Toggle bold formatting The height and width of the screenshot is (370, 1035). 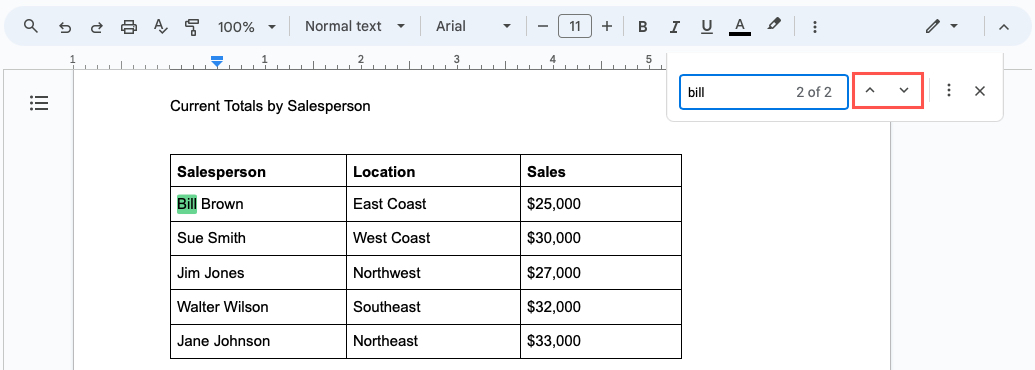(x=643, y=27)
